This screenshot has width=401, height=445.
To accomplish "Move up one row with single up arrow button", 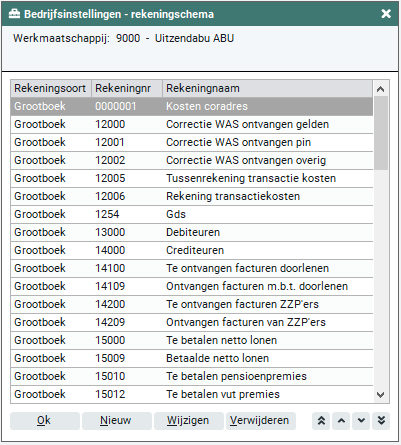I will [341, 421].
